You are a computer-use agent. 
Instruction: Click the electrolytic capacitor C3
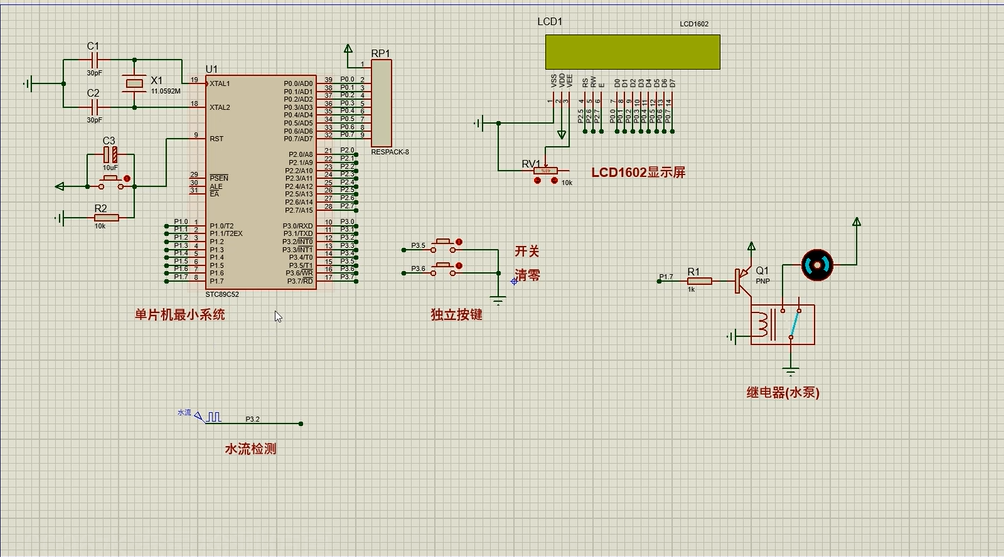pos(110,155)
